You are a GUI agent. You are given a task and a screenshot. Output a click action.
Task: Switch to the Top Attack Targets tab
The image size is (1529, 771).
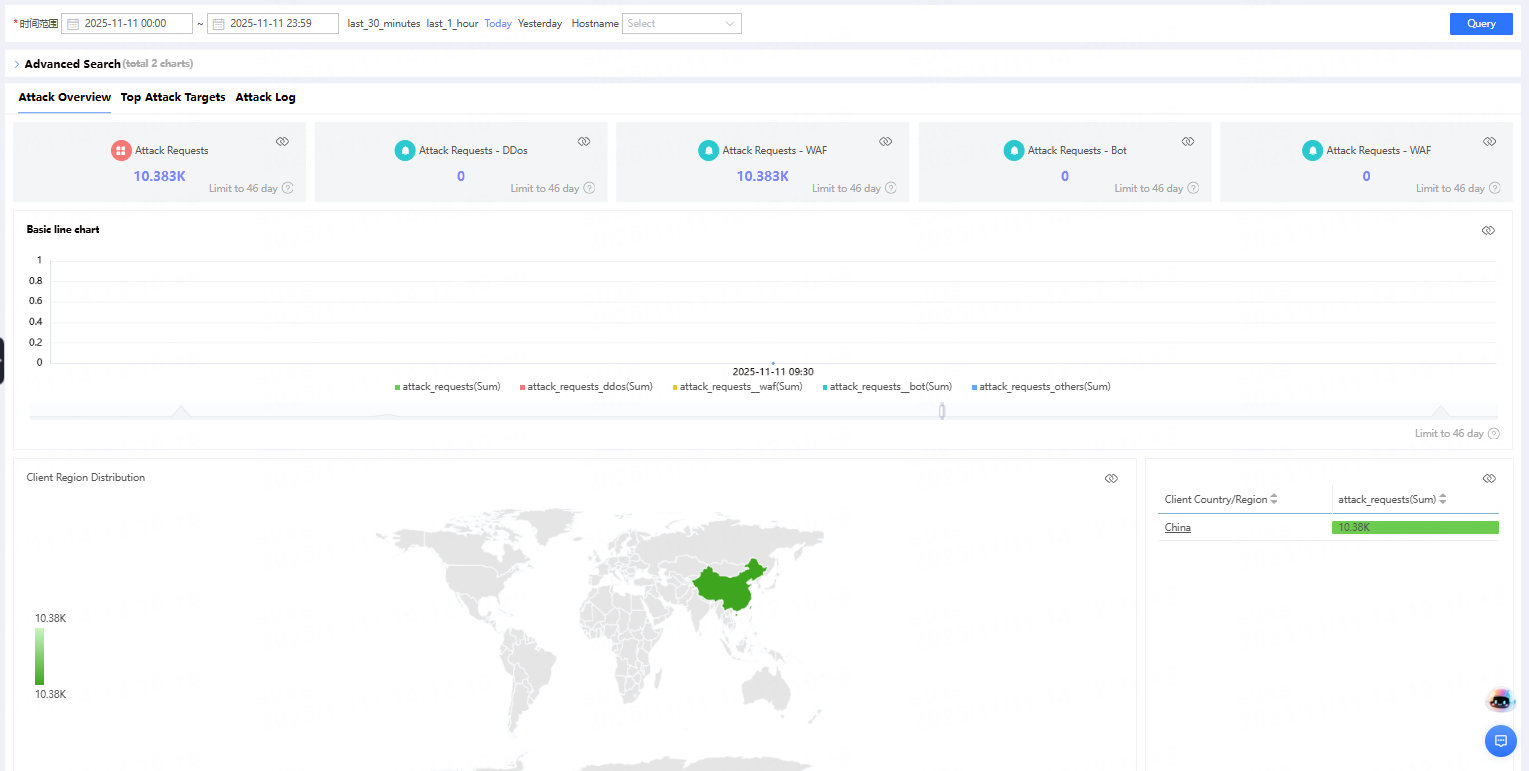173,98
